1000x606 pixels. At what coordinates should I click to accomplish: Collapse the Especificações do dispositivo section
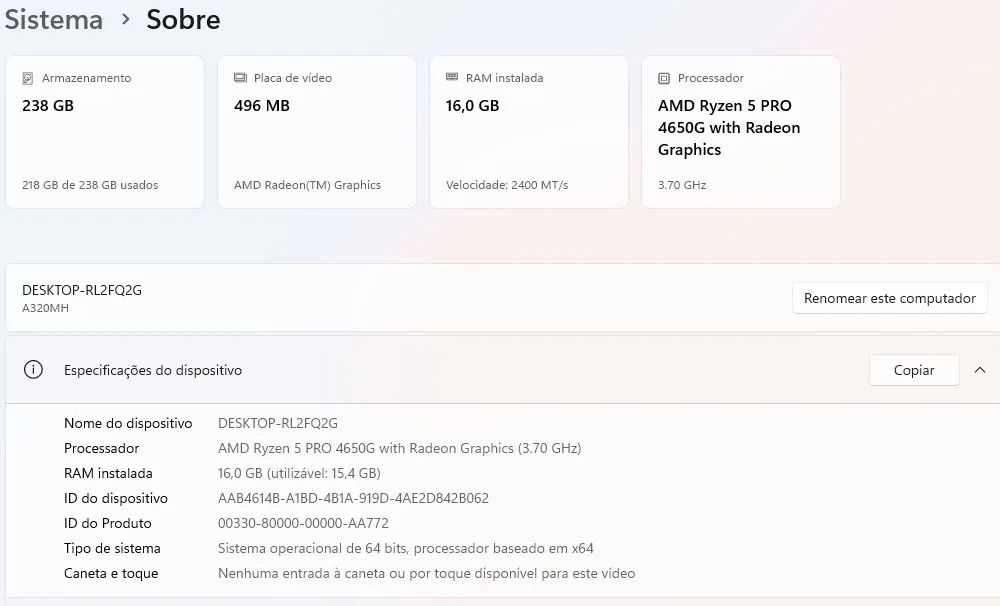tap(980, 369)
